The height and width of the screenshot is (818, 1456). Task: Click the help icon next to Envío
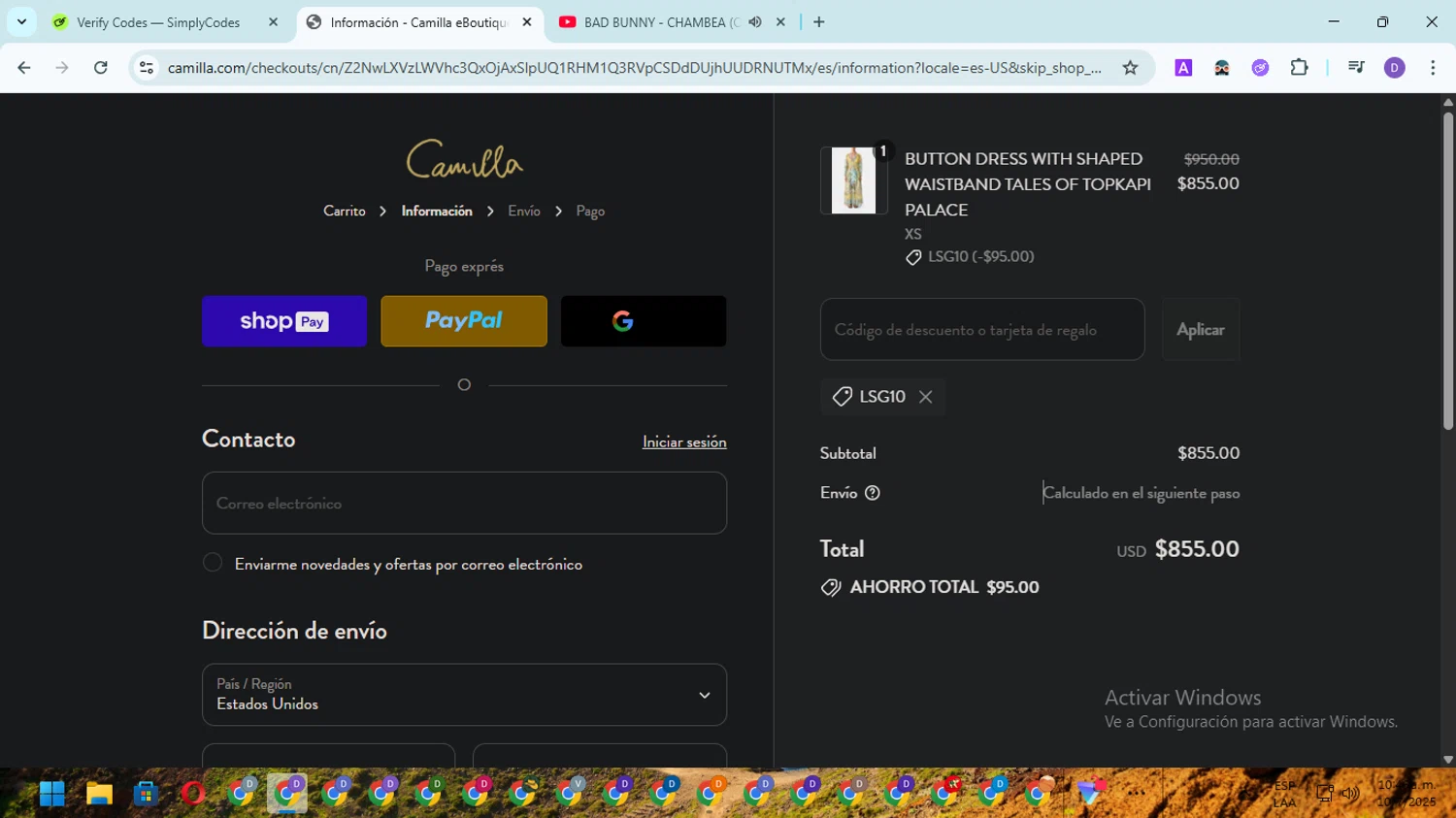(x=873, y=493)
